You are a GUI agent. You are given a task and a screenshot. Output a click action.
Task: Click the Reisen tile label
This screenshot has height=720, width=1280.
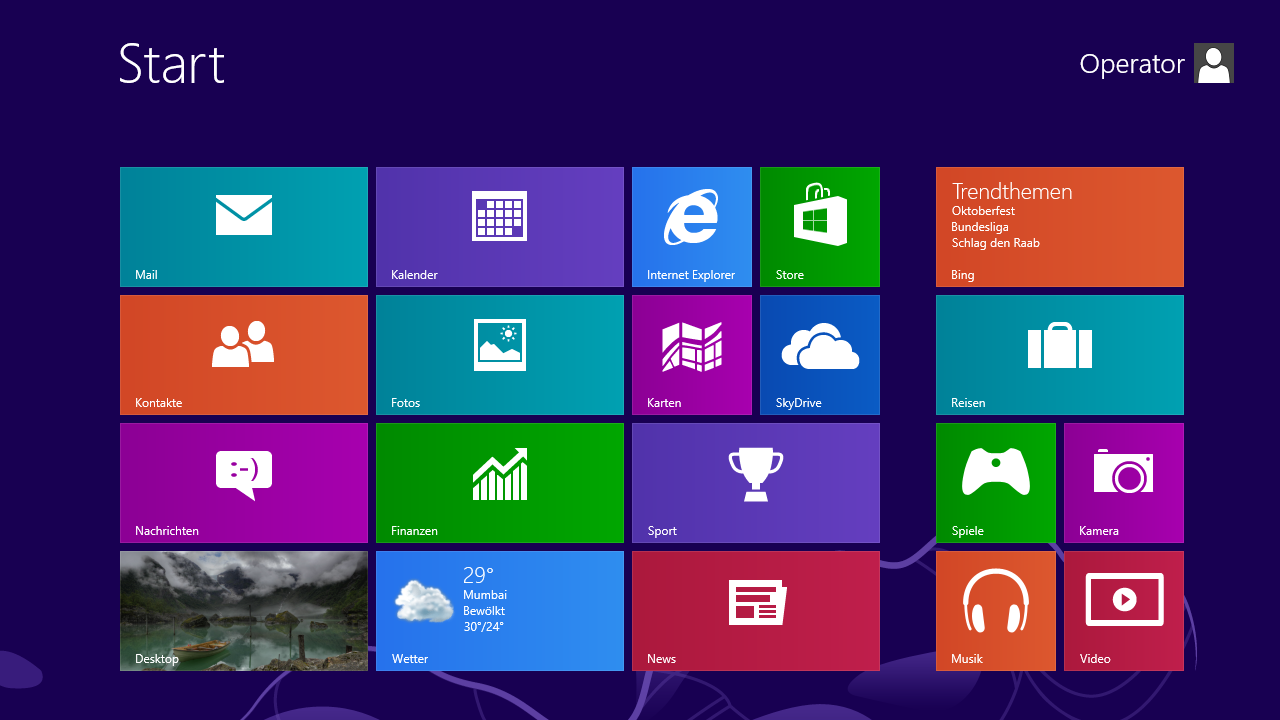(968, 403)
